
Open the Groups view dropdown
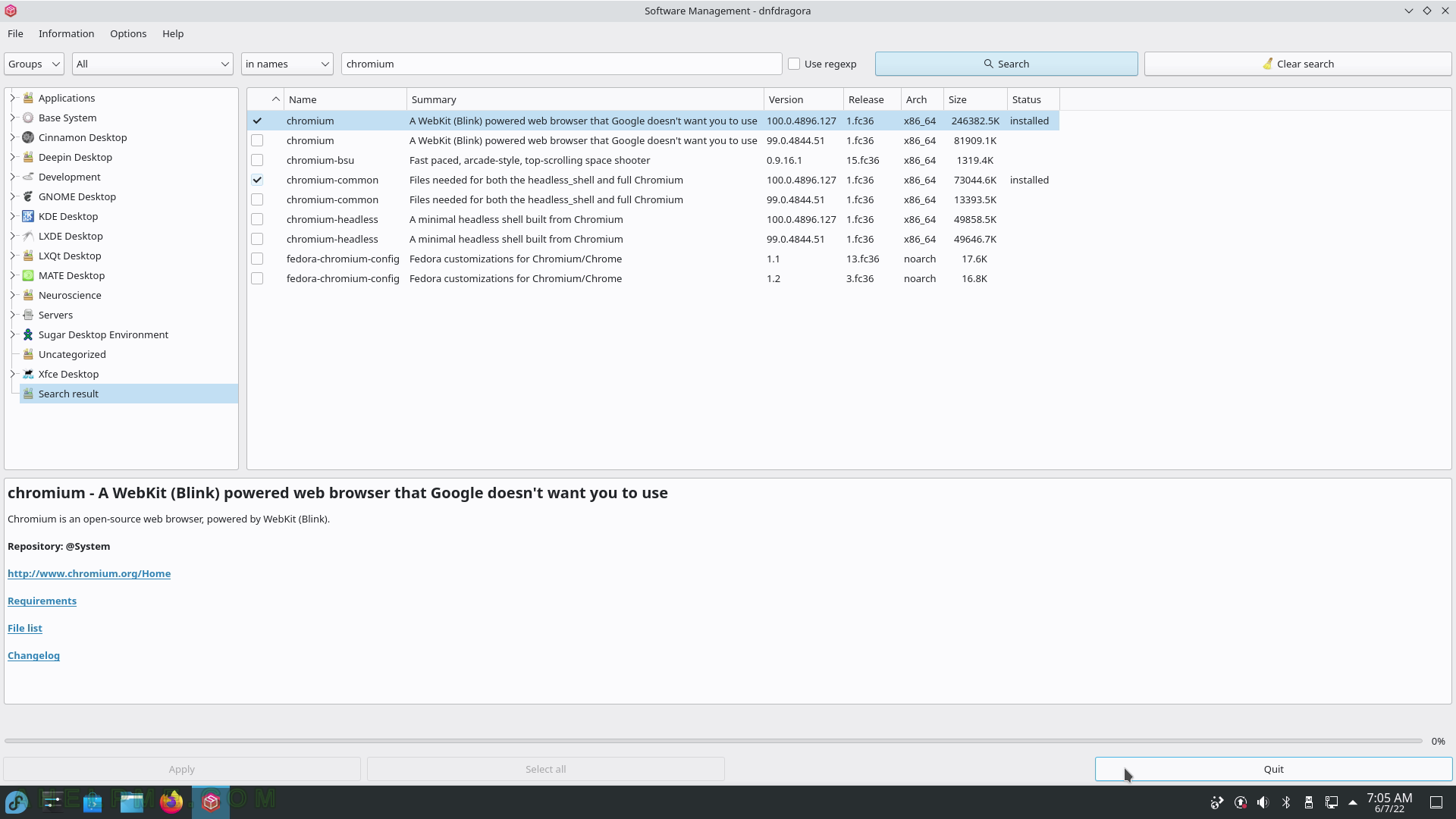tap(34, 64)
